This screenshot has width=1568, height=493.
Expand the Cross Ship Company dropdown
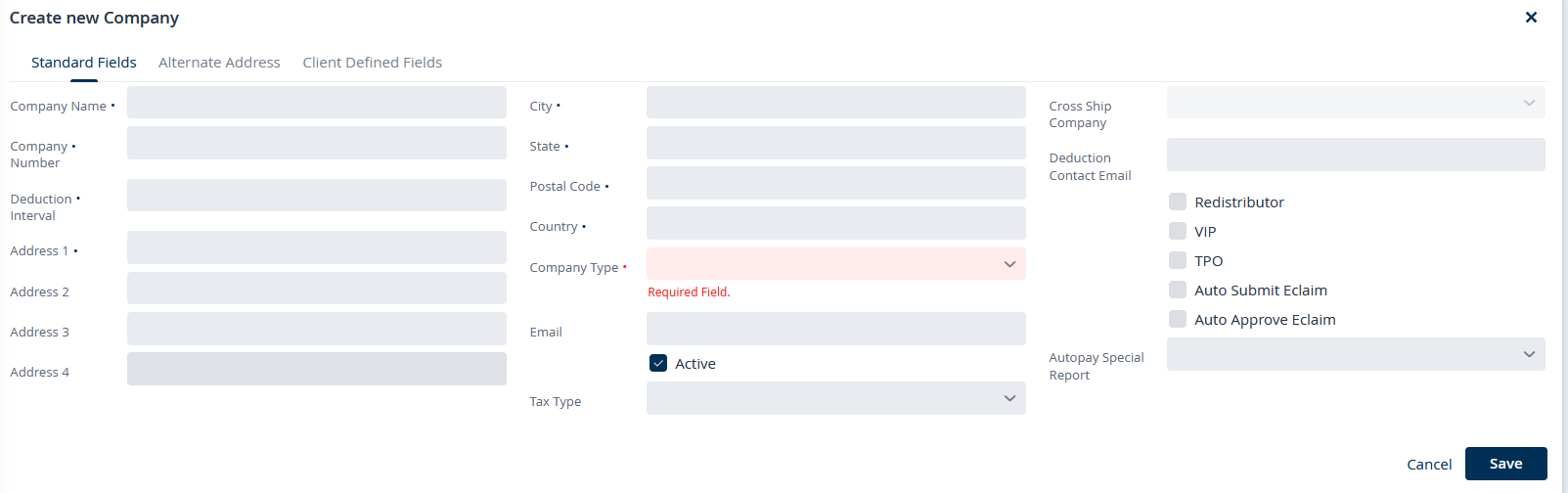[x=1355, y=103]
